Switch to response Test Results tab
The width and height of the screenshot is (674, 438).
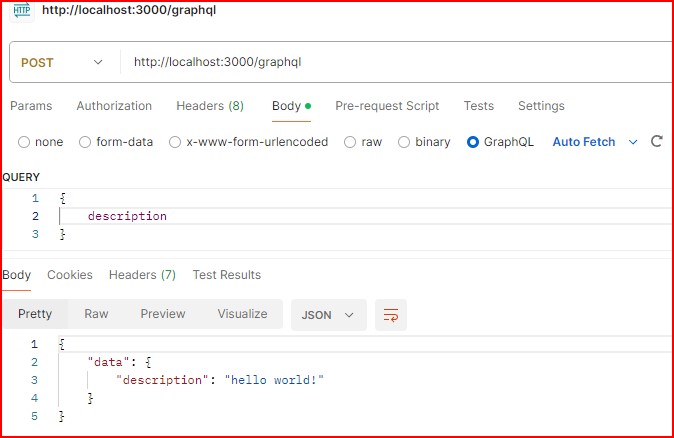point(226,275)
